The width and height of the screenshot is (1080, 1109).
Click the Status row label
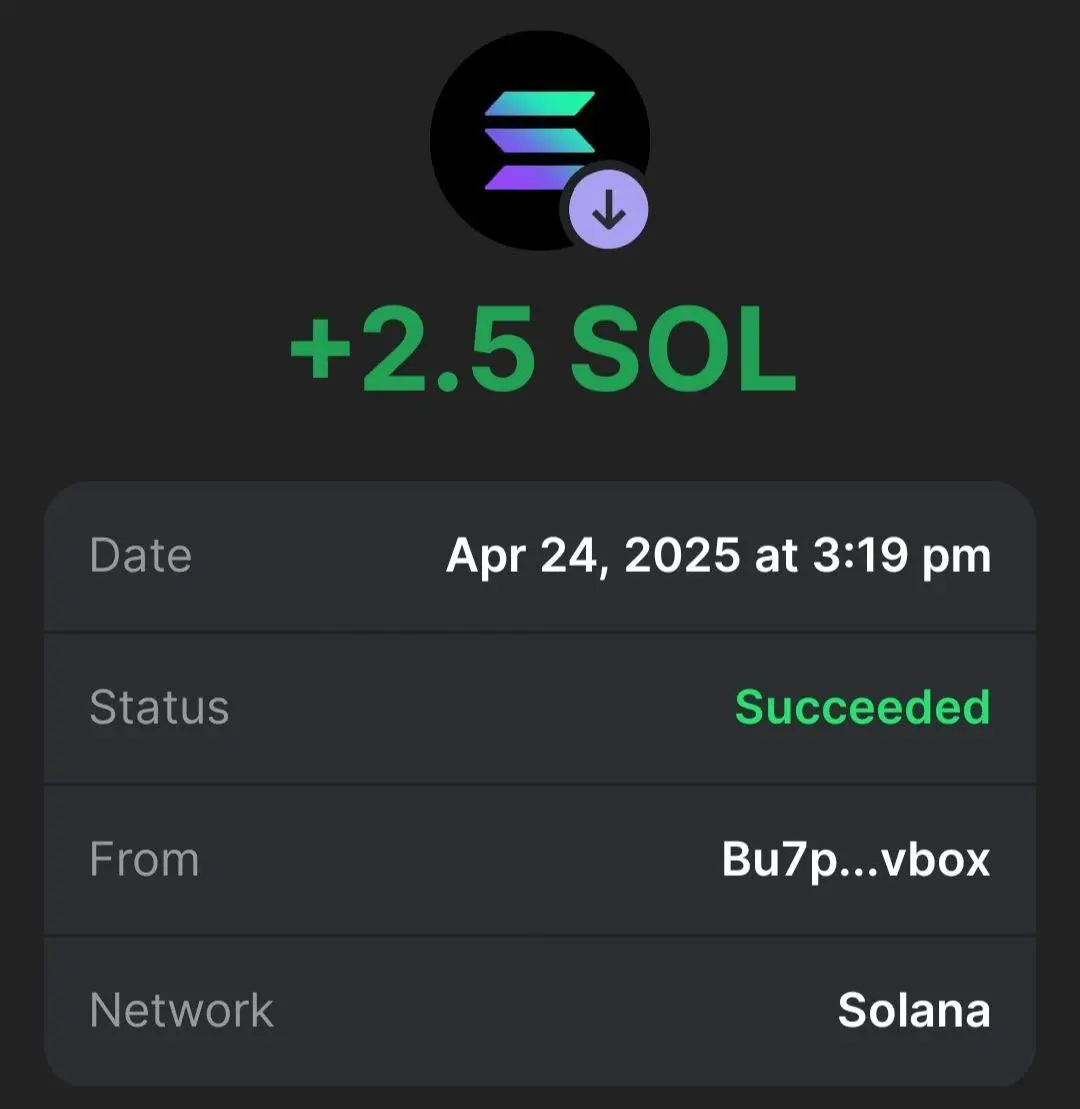tap(160, 707)
